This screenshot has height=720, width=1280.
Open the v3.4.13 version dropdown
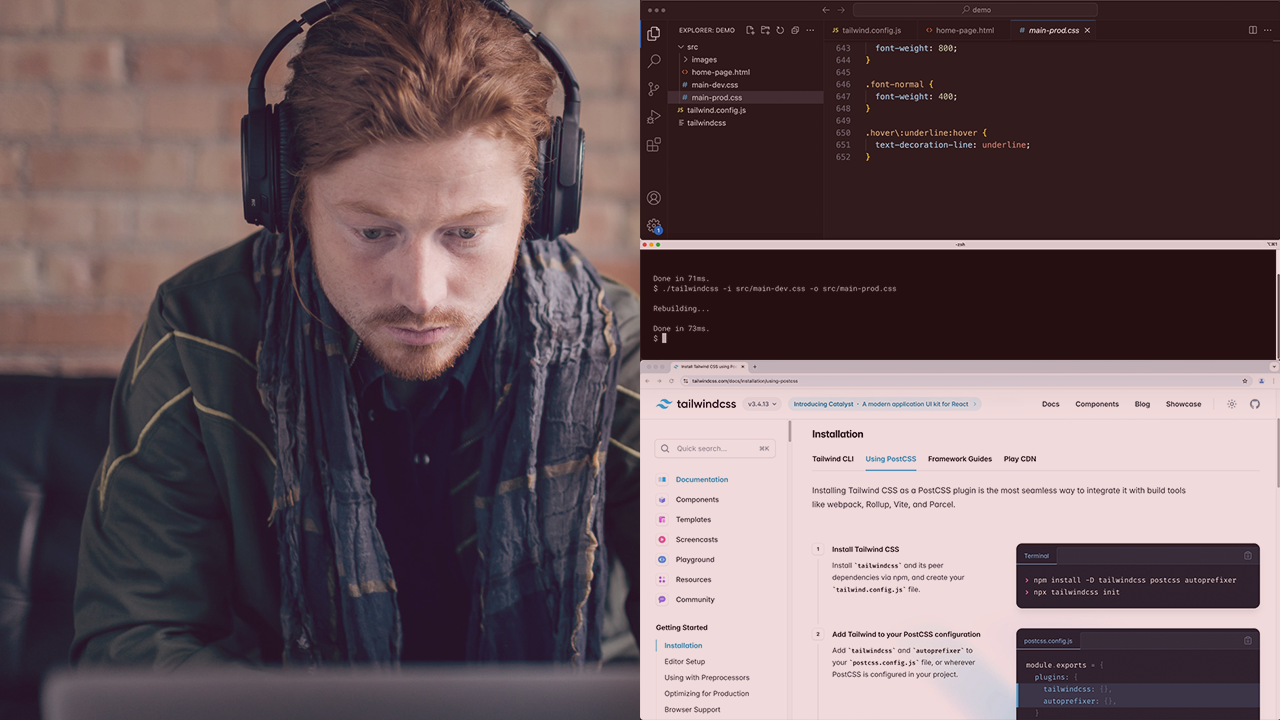762,404
